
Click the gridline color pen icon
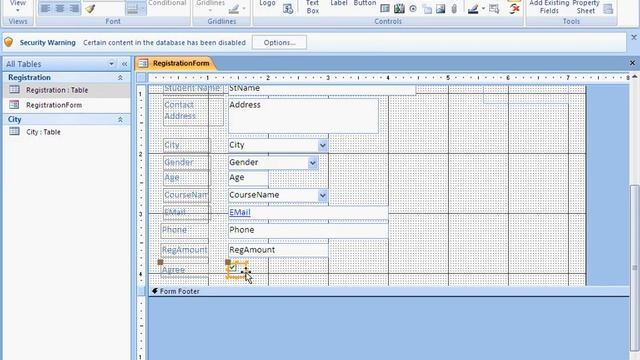[233, 9]
